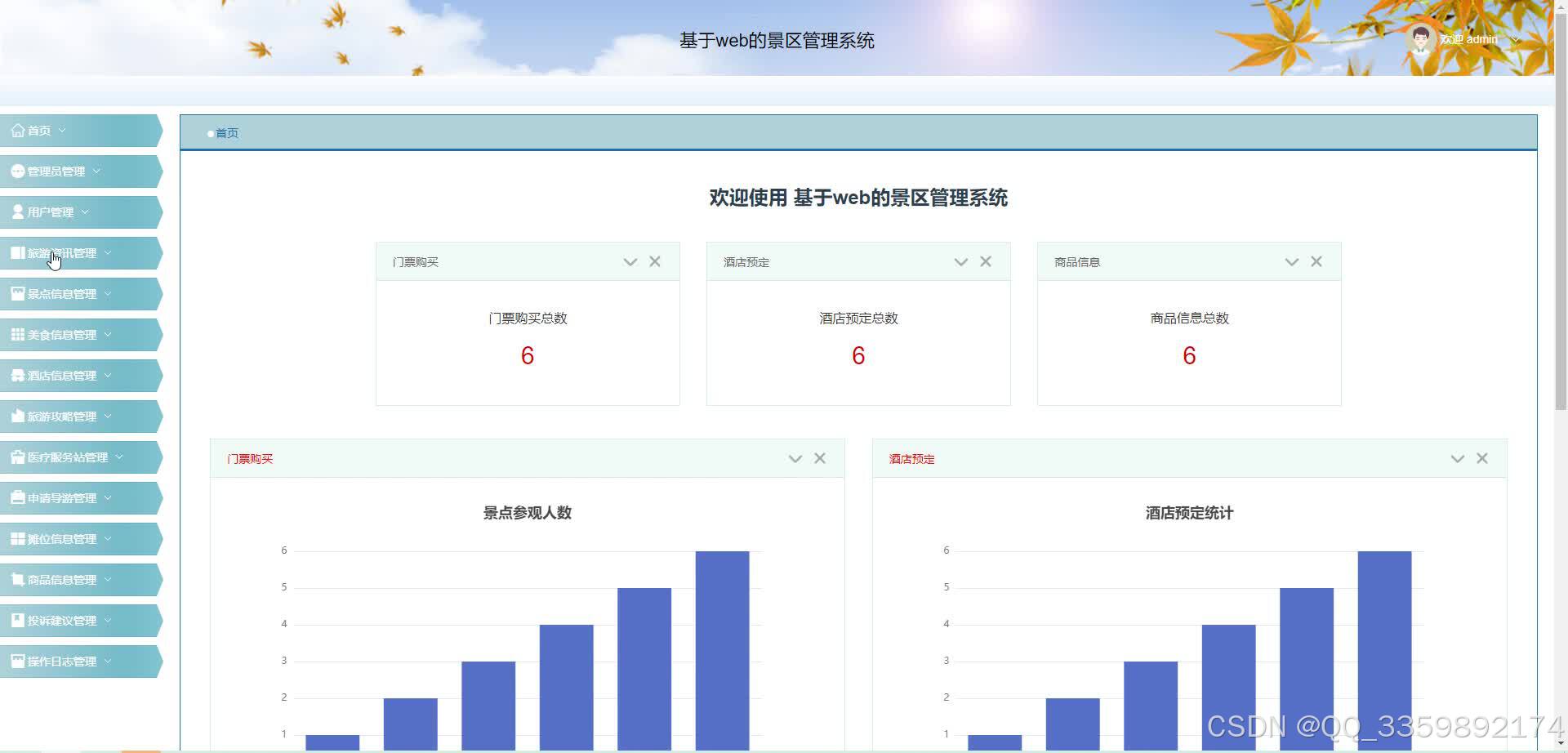Click the 用户管理 person icon
The width and height of the screenshot is (1568, 753).
point(18,212)
